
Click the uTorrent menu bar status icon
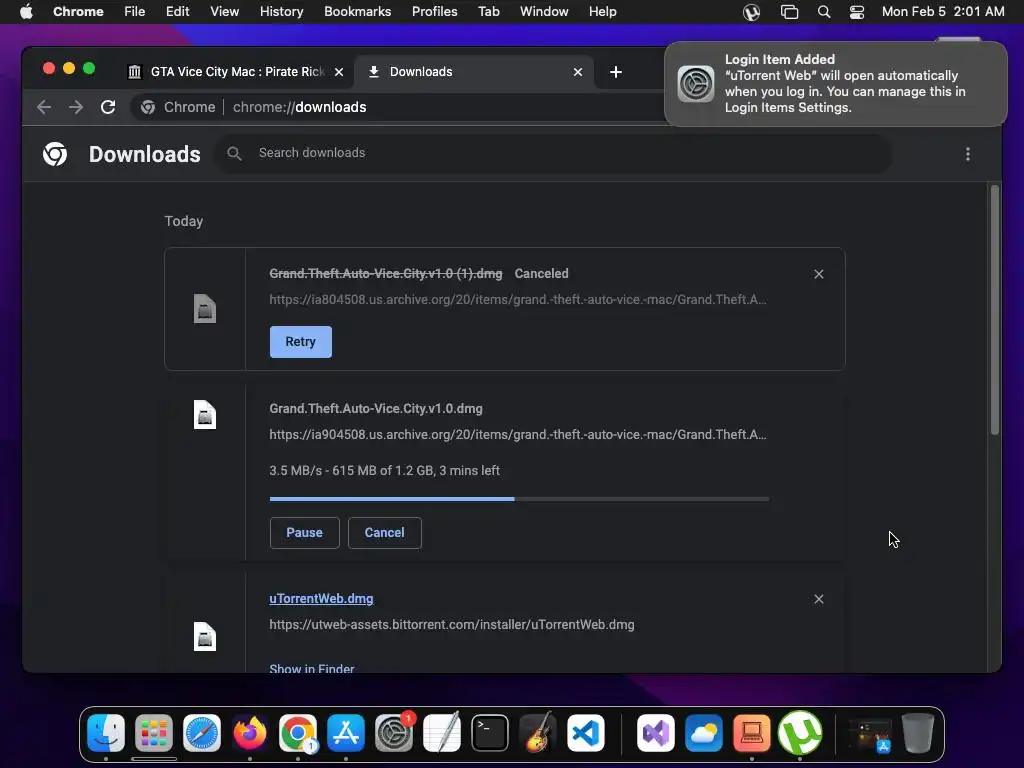(751, 12)
